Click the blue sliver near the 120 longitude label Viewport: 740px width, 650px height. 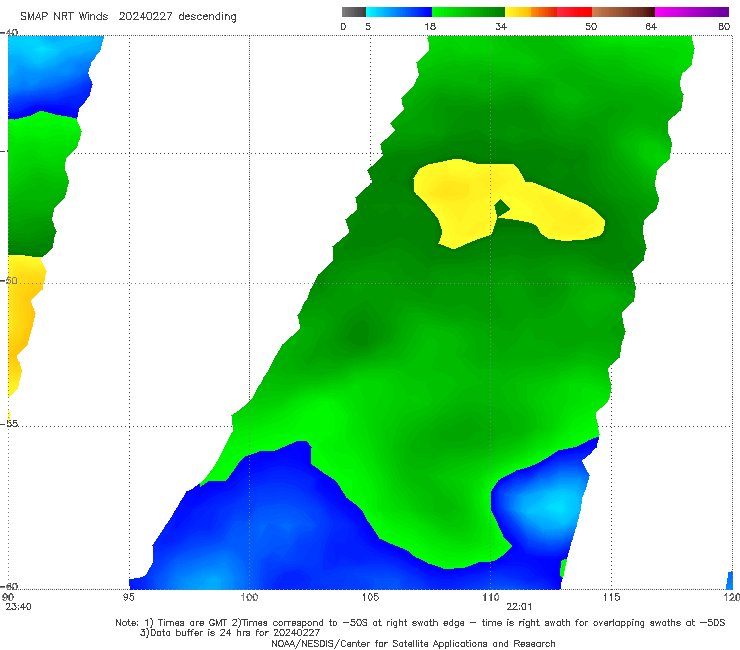coord(730,581)
